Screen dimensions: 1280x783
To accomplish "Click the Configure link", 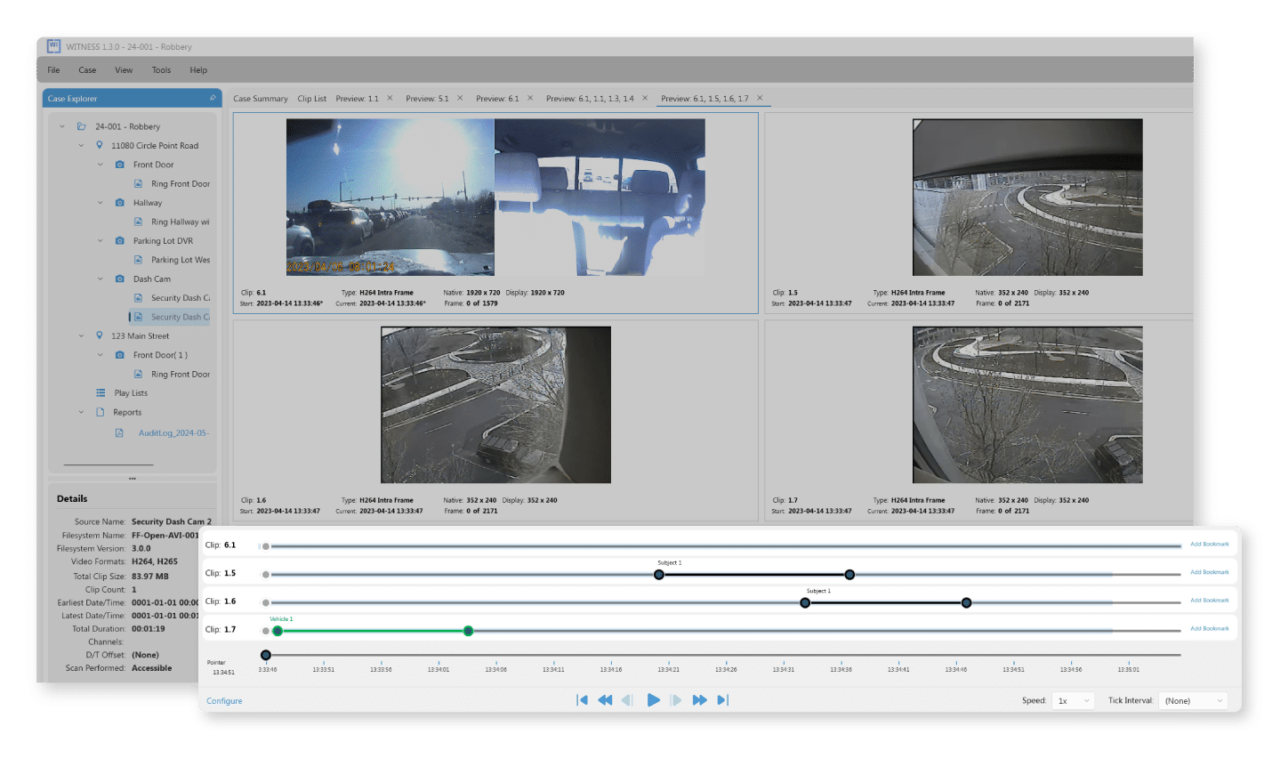I will (x=224, y=700).
